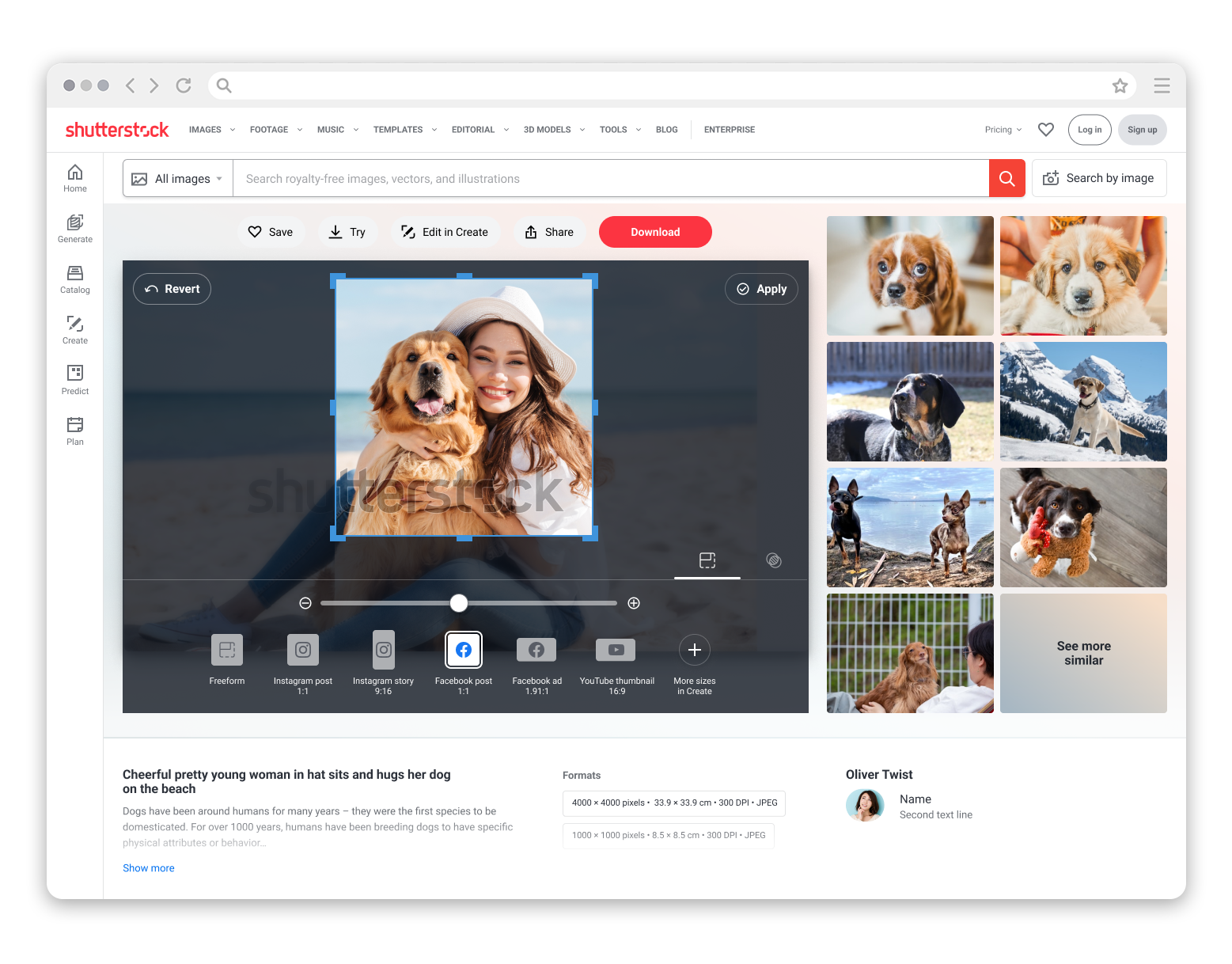This screenshot has width=1232, height=964.
Task: Open the two small dogs by lake thumbnail
Action: (x=910, y=527)
